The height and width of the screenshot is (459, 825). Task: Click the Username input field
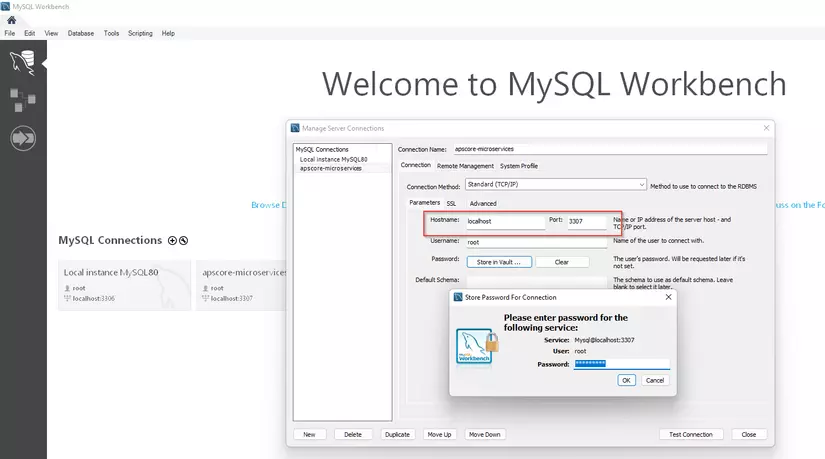pos(536,242)
